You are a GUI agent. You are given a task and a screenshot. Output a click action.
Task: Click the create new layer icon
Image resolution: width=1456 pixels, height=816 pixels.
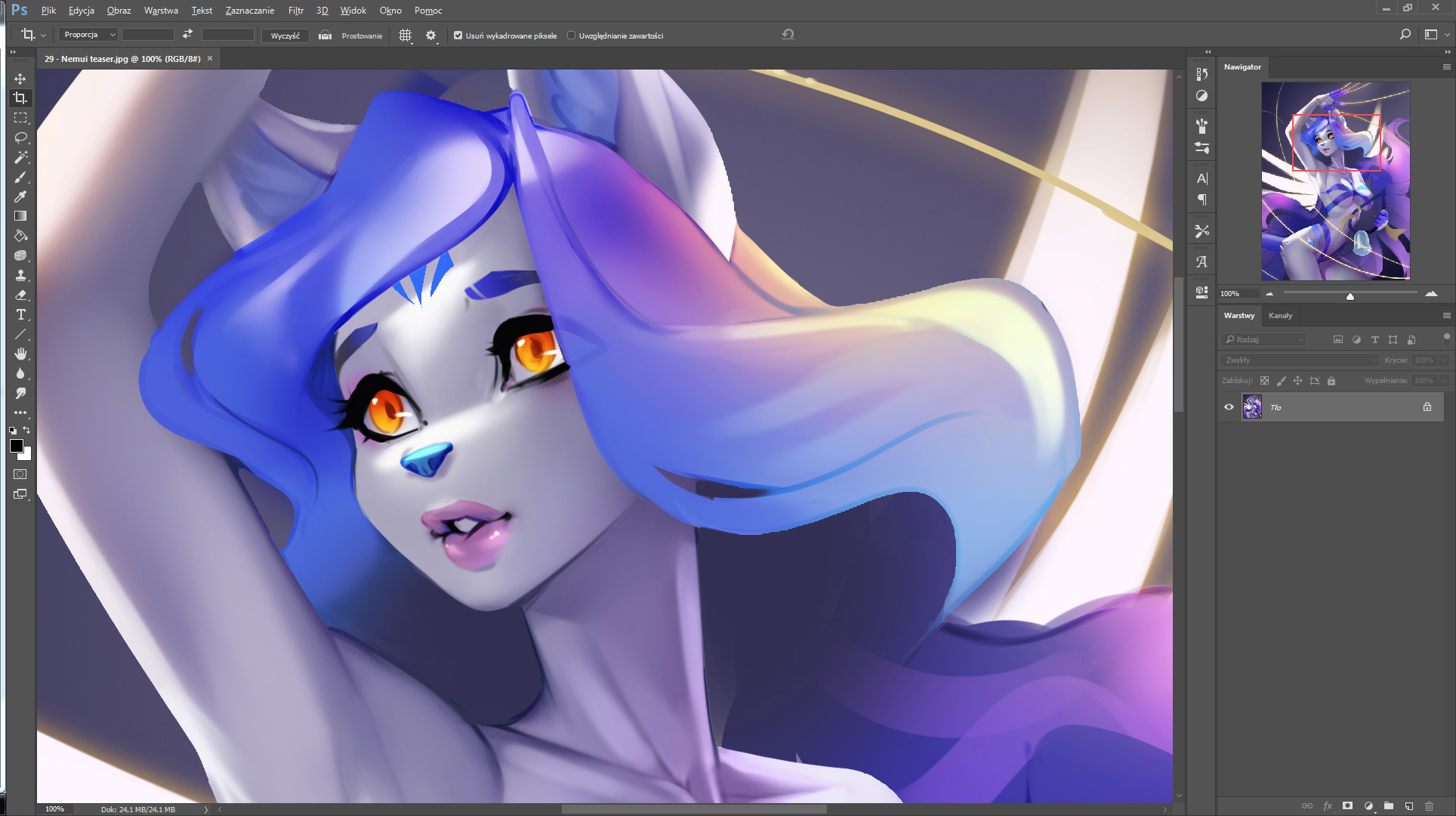(1409, 806)
